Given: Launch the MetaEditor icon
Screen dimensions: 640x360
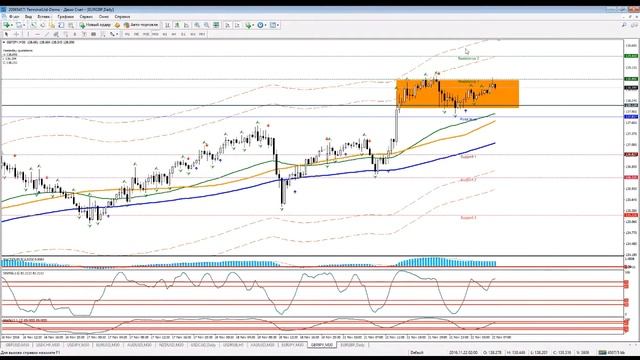Looking at the screenshot, I should pyautogui.click(x=118, y=25).
